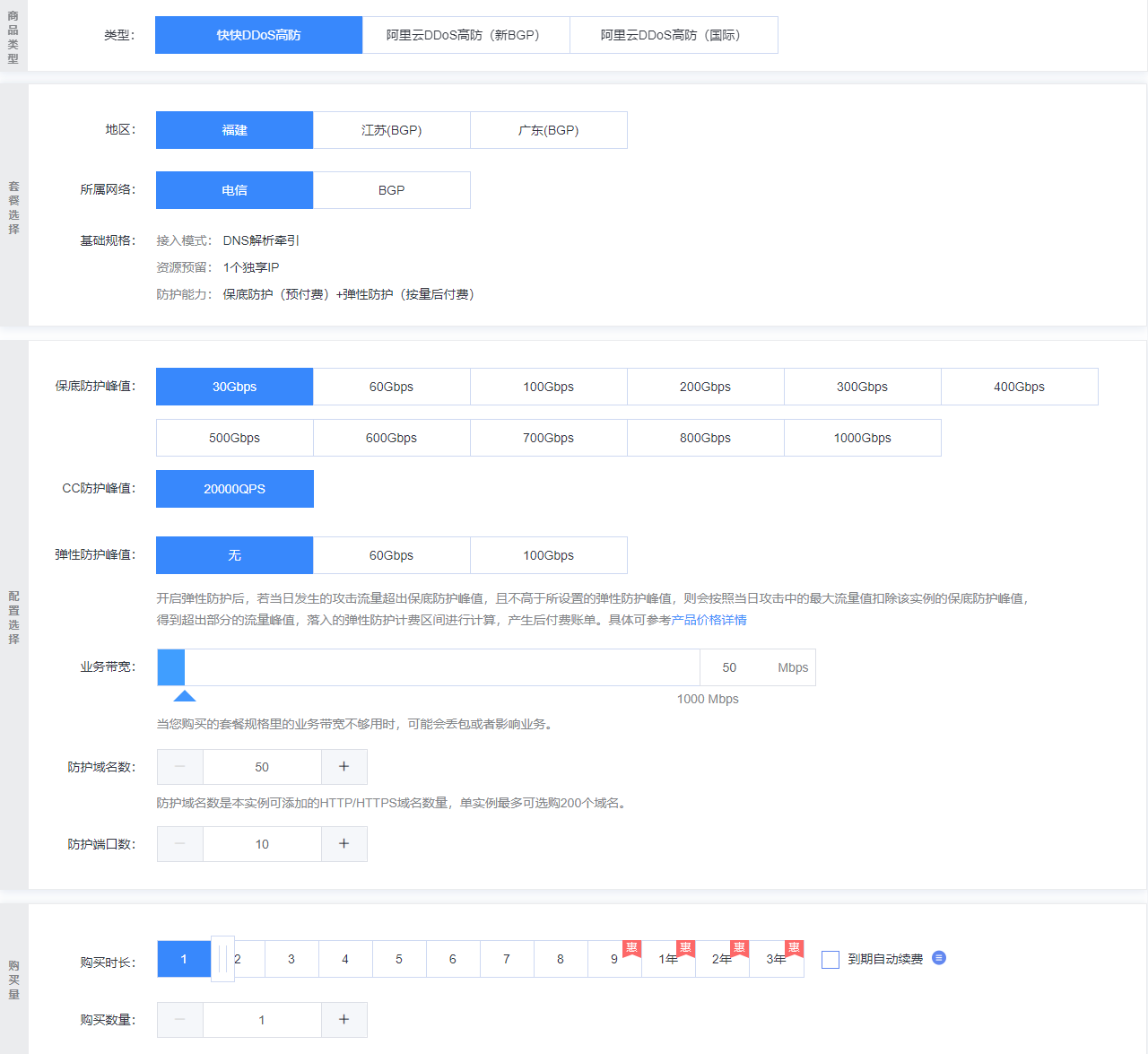Select 300Gbps base protection peak
The width and height of the screenshot is (1148, 1054).
(x=862, y=387)
